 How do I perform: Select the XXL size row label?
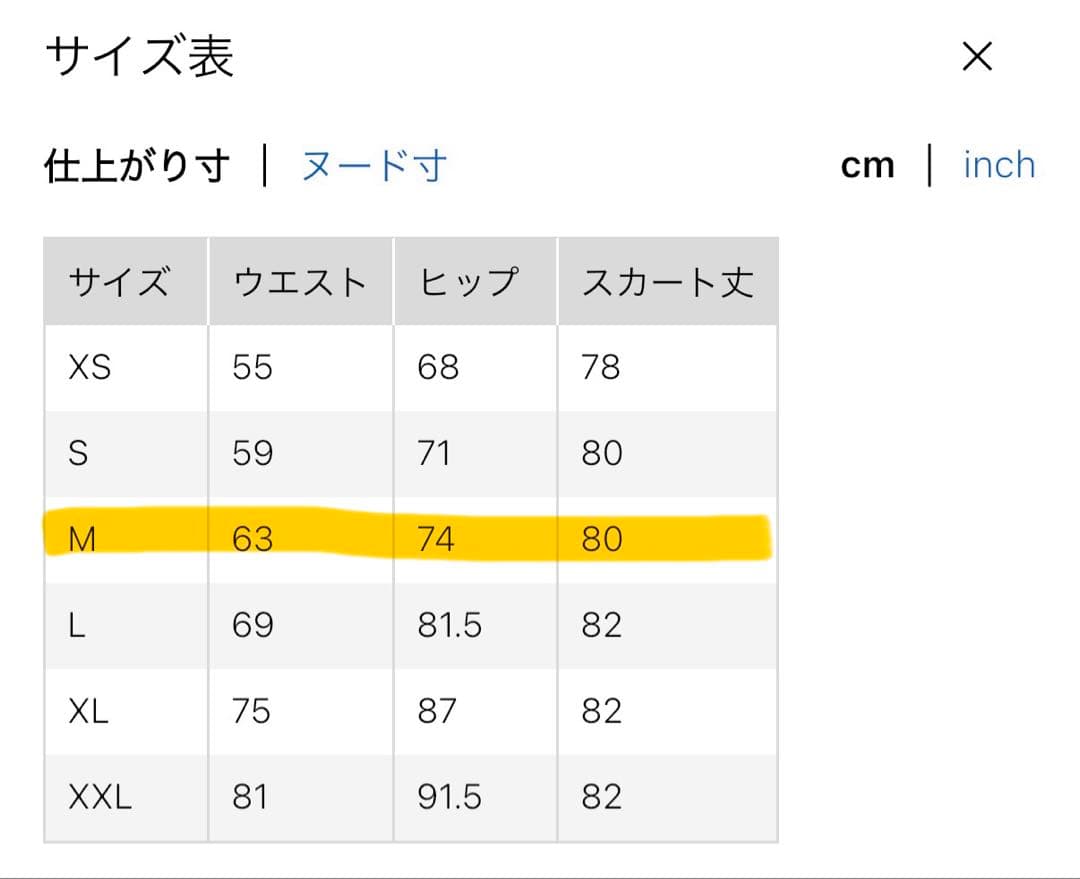pyautogui.click(x=100, y=798)
